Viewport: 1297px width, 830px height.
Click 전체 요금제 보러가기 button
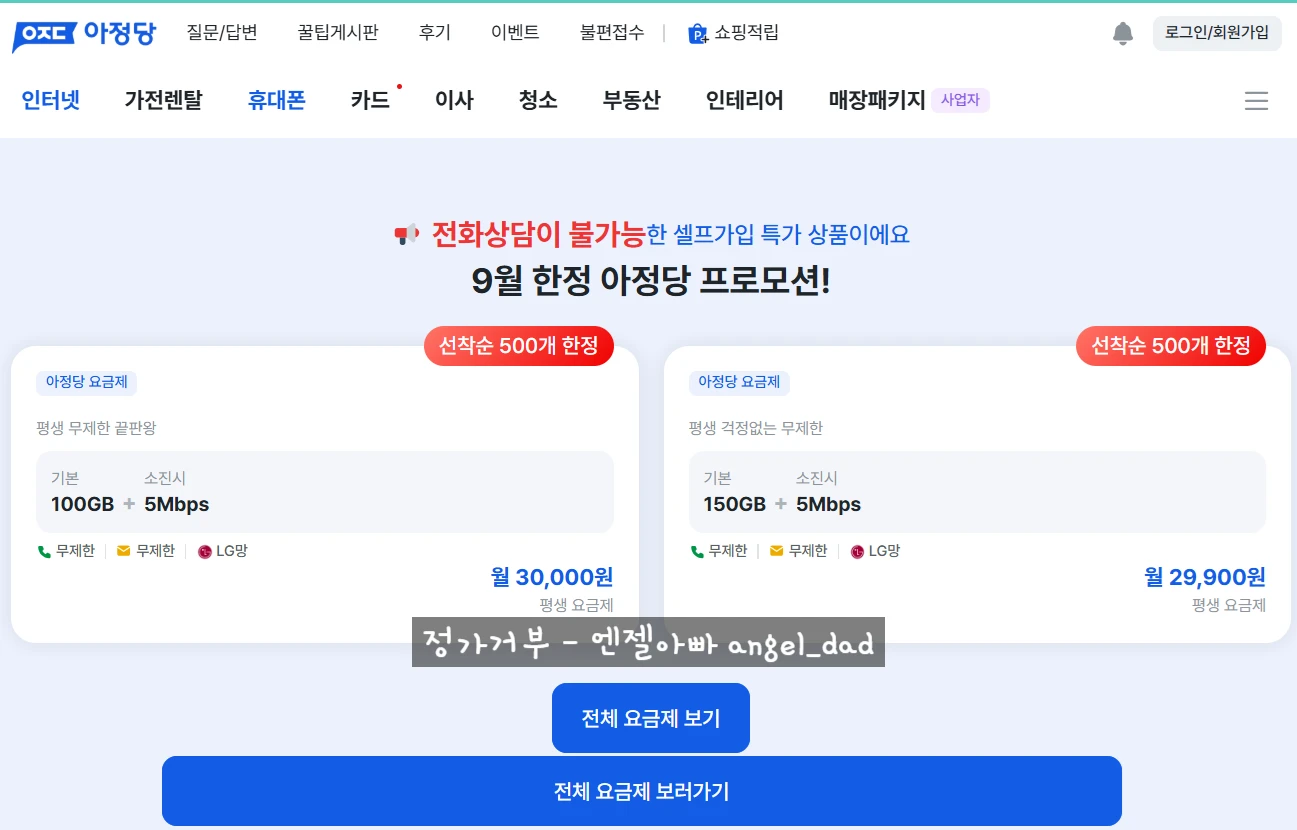642,791
